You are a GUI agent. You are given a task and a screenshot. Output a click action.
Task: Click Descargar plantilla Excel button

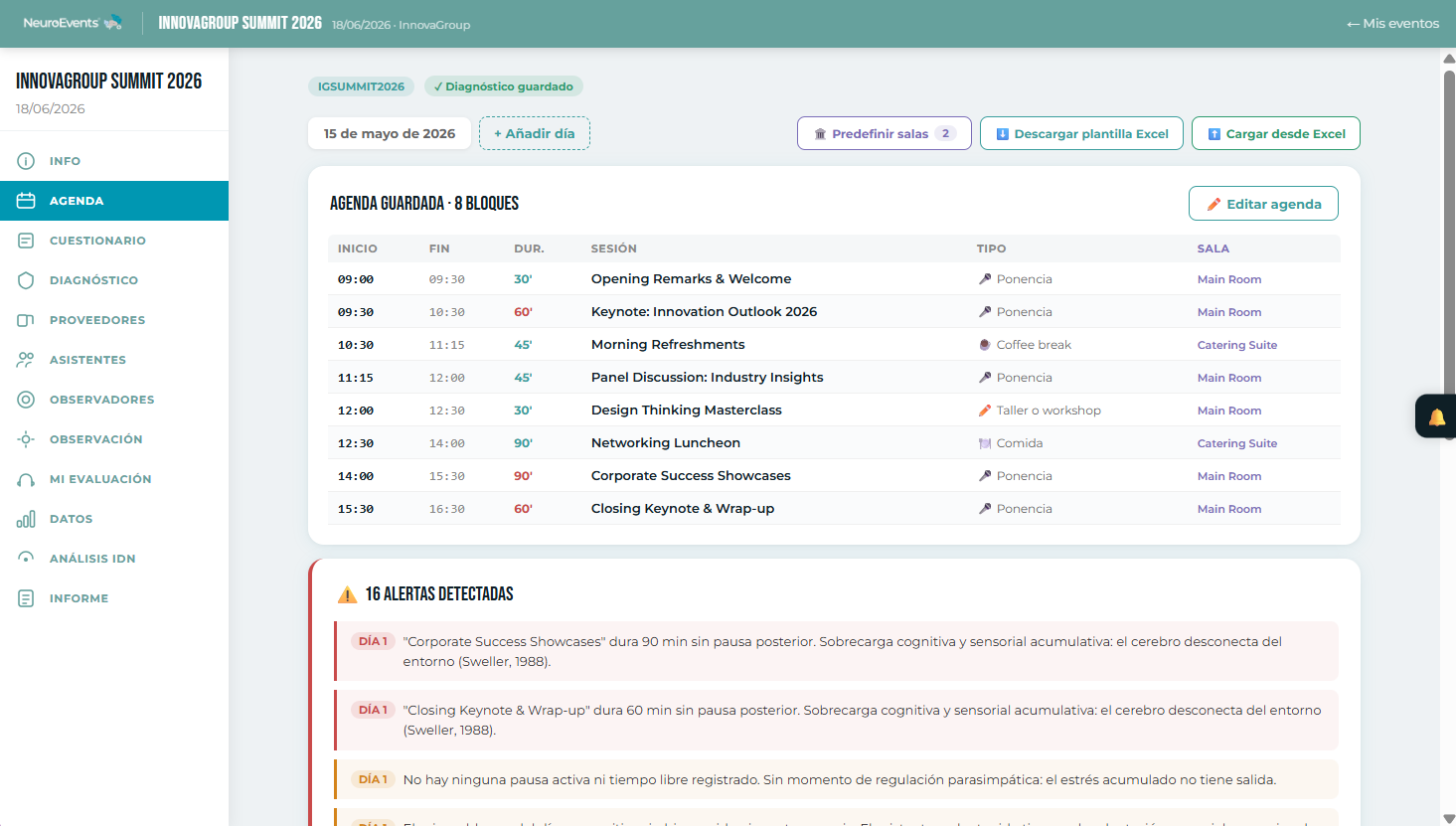coord(1081,133)
